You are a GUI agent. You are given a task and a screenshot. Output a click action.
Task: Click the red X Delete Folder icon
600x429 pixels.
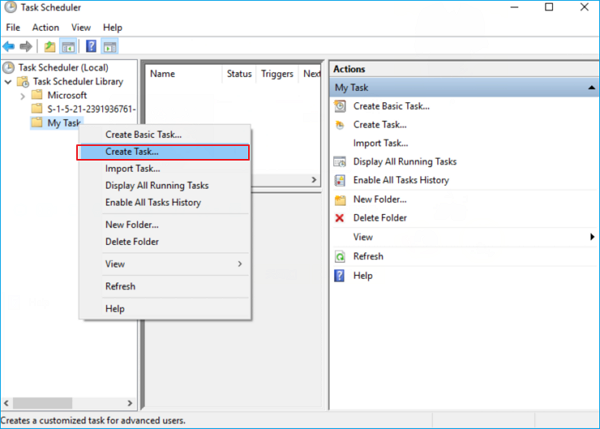click(x=340, y=218)
